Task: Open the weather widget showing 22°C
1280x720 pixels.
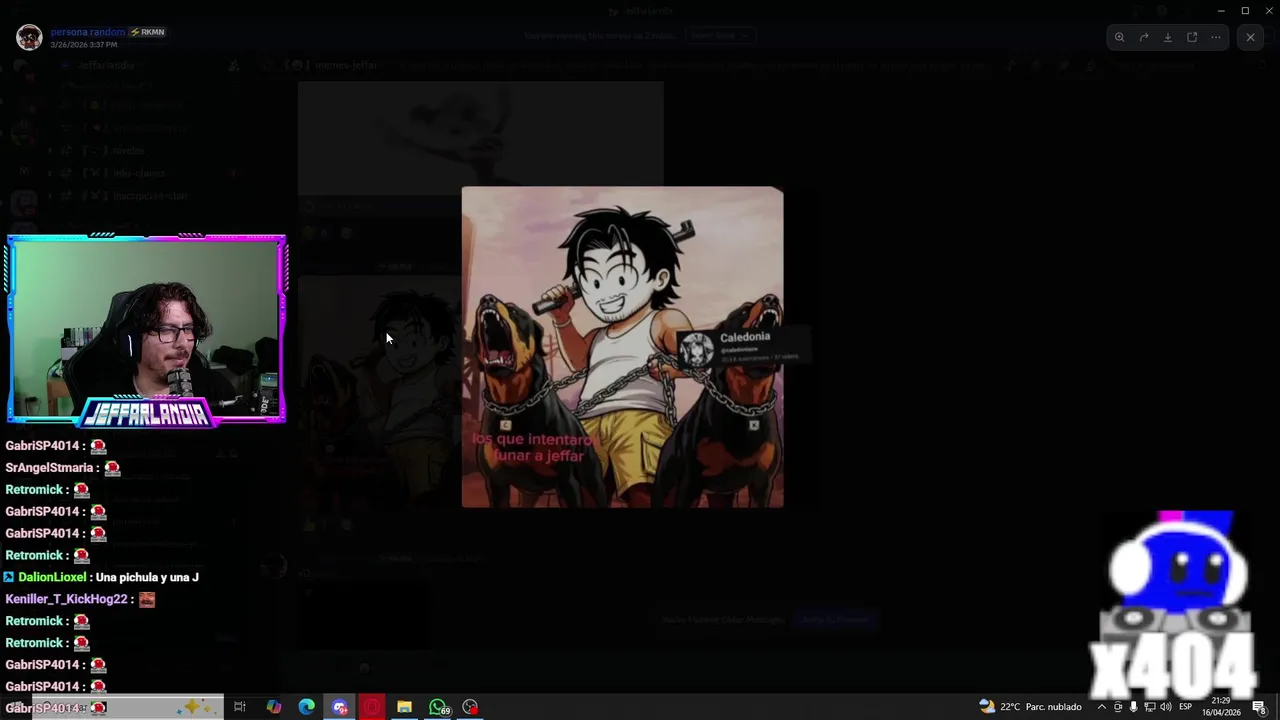Action: 1030,707
